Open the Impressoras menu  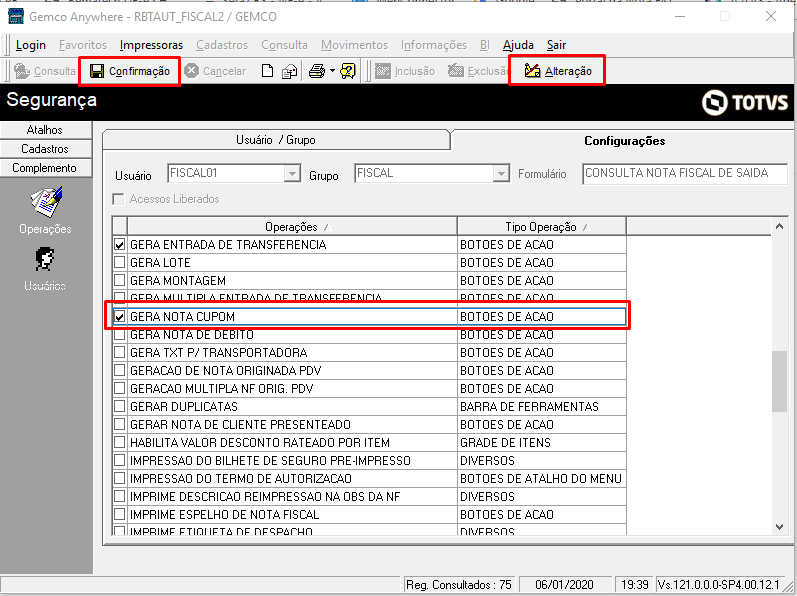[151, 45]
